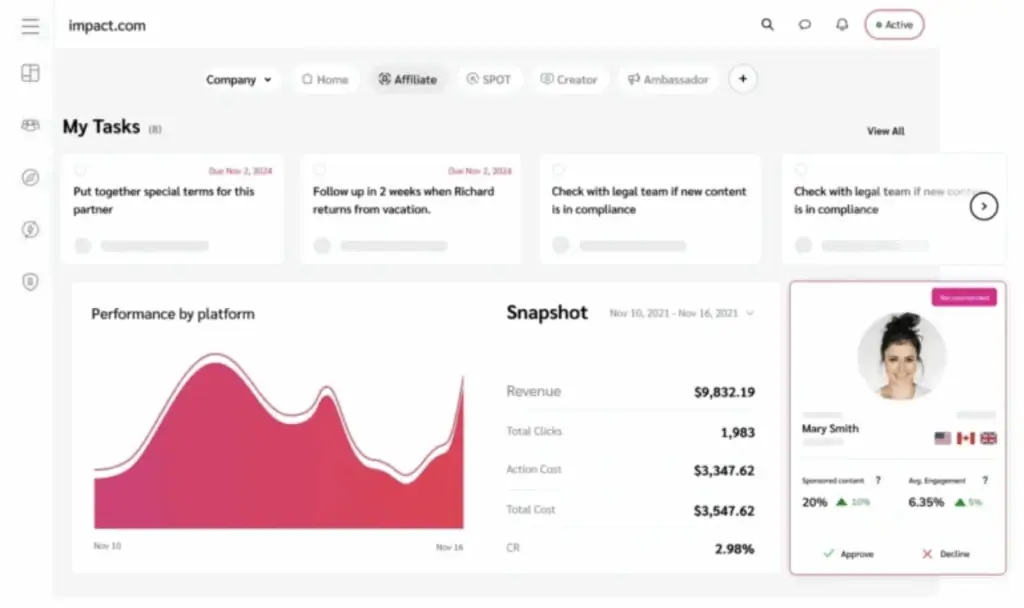The height and width of the screenshot is (608, 1024).
Task: Click View All for My Tasks
Action: tap(885, 131)
